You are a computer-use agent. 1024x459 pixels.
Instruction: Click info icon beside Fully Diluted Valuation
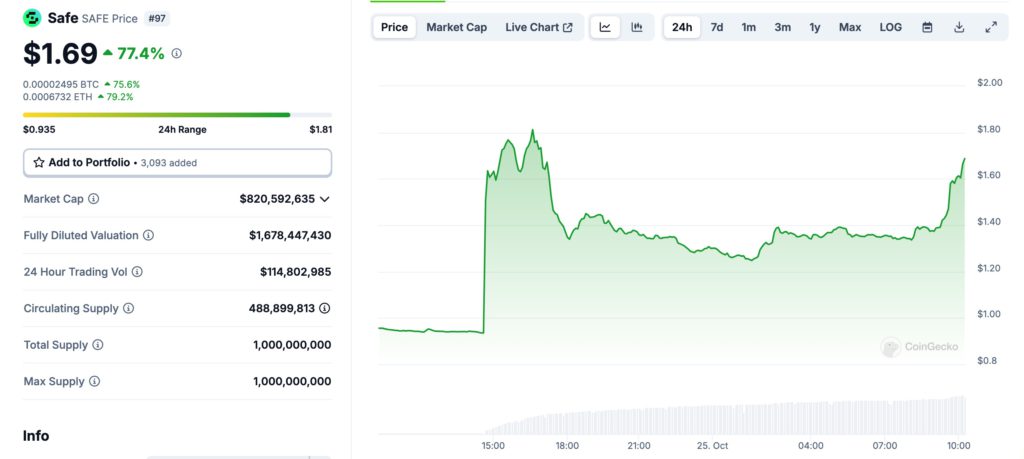point(148,235)
